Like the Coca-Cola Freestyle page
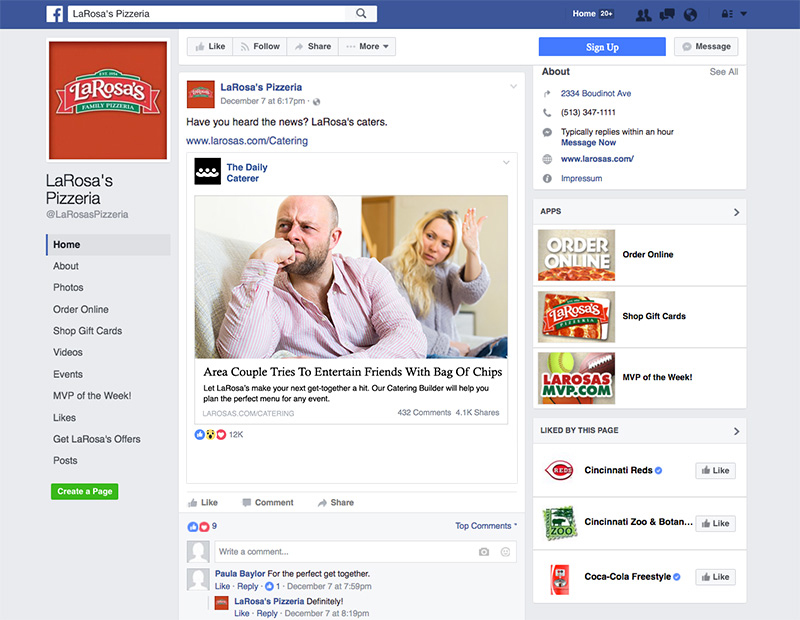 point(715,577)
